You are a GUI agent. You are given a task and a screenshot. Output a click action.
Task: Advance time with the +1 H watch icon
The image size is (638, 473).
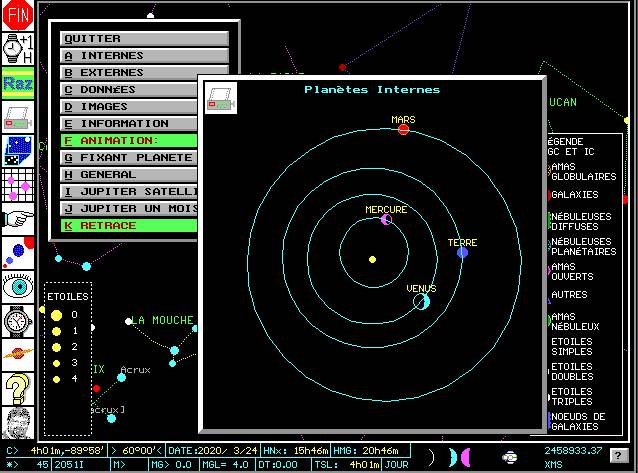tap(18, 49)
